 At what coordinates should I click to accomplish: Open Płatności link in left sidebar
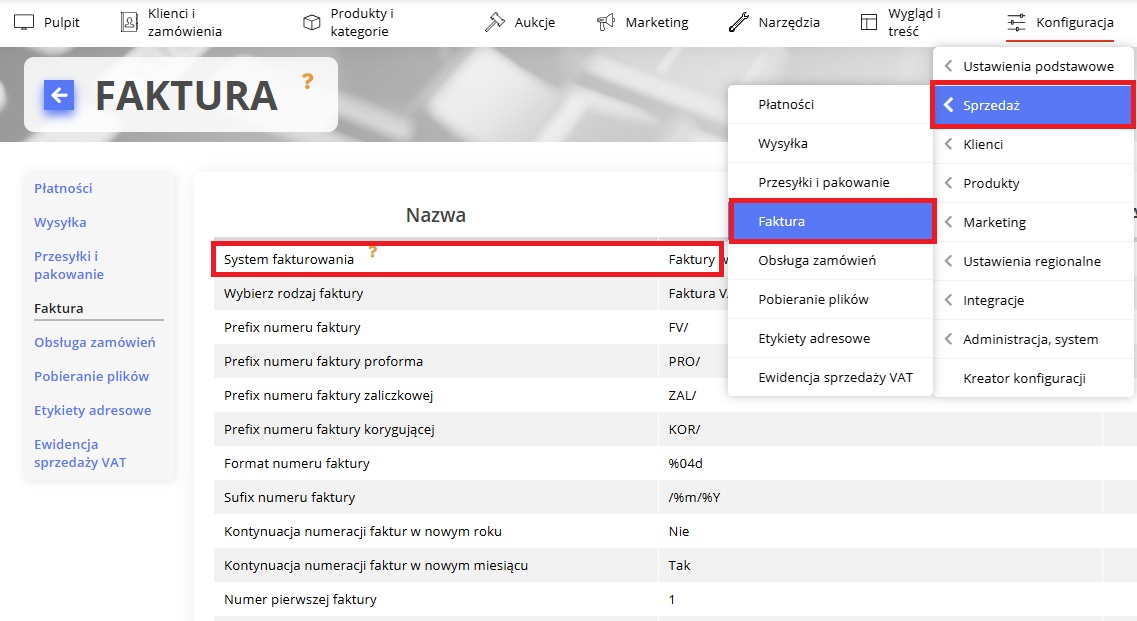[63, 189]
